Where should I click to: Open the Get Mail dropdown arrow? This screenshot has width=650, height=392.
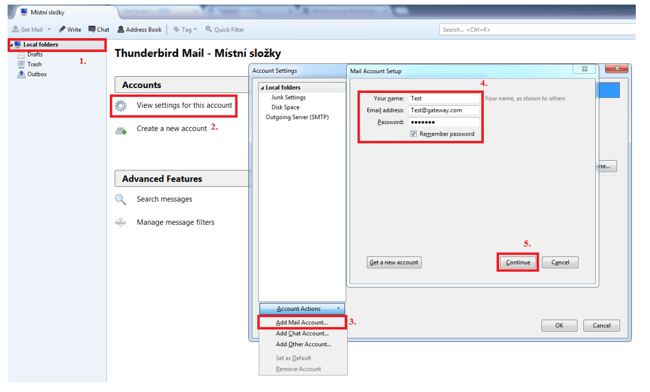pyautogui.click(x=49, y=29)
